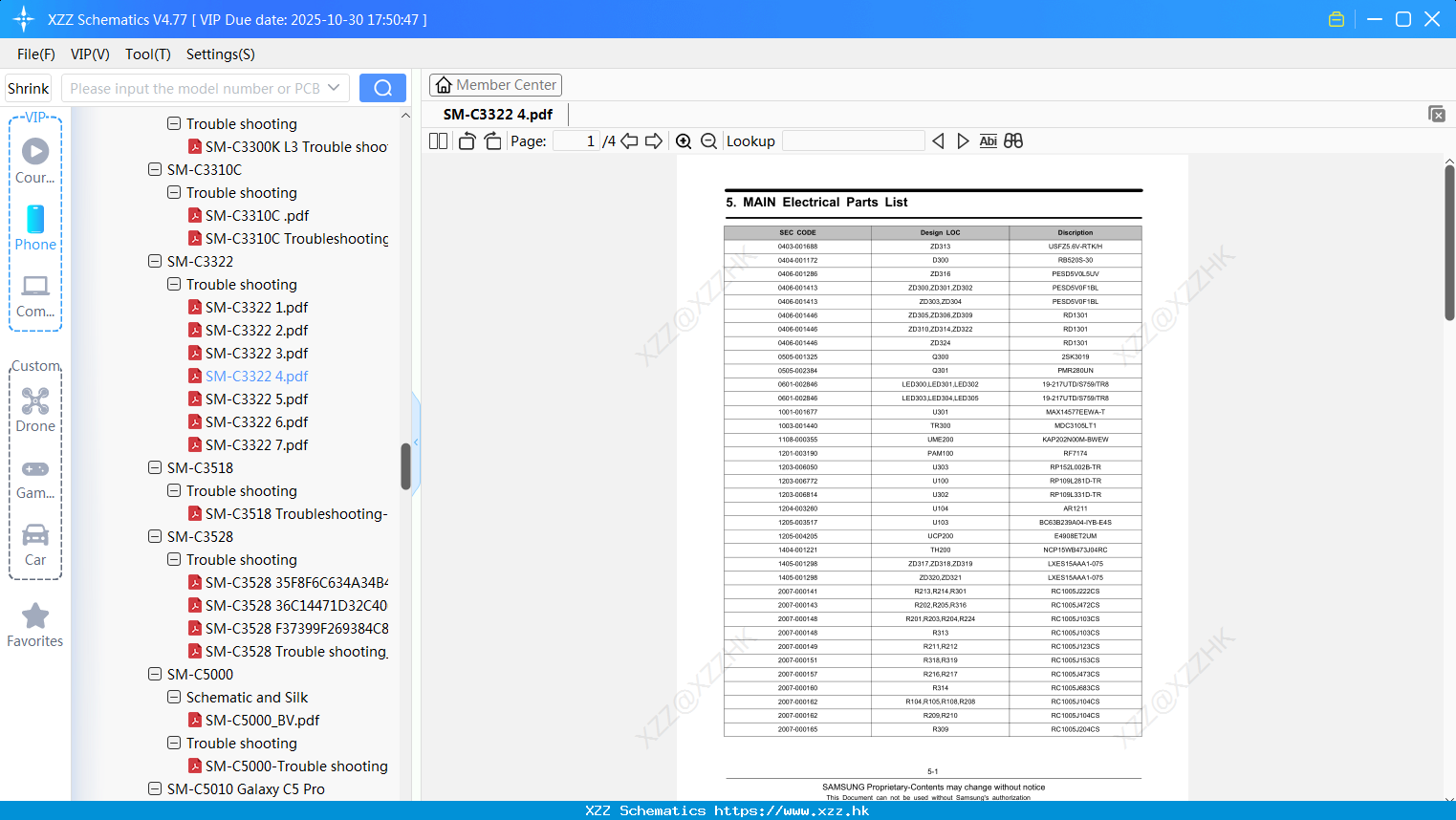Zoom out of the PDF
The height and width of the screenshot is (820, 1456).
click(x=708, y=140)
